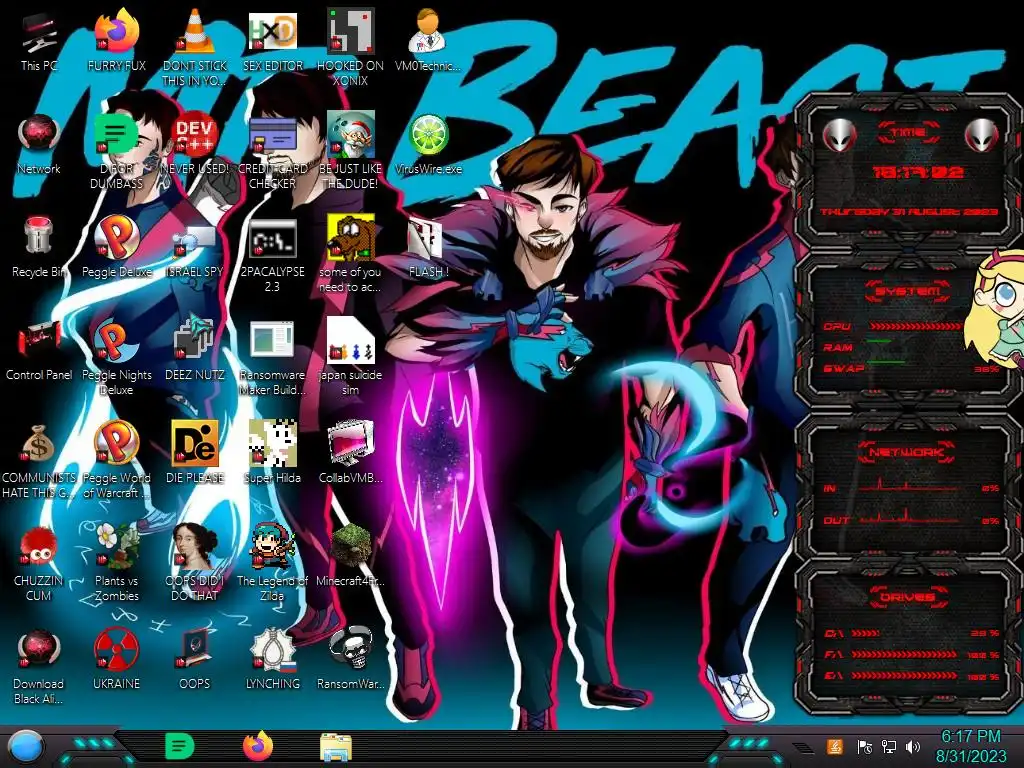Click the F:\ drive usage bar

(x=904, y=654)
